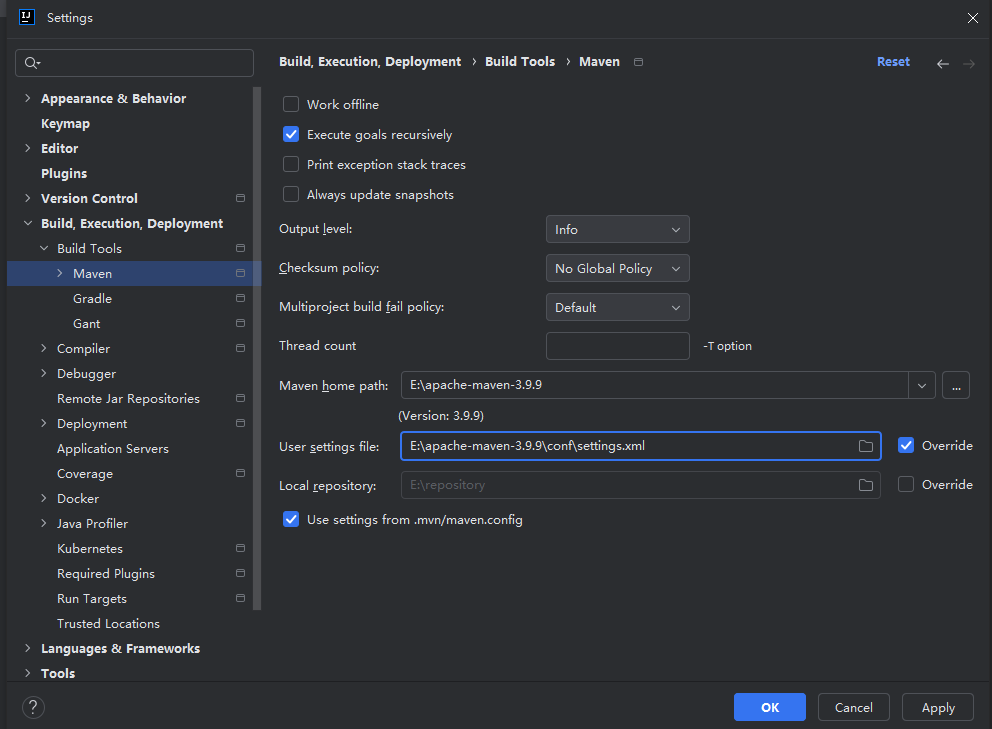
Task: Click the help question mark icon
Action: pyautogui.click(x=33, y=707)
